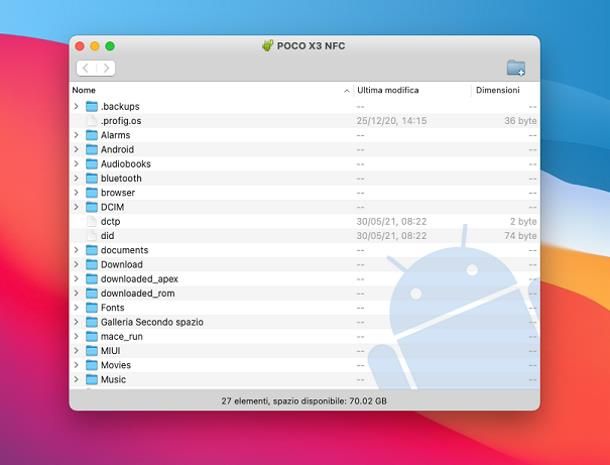610x465 pixels.
Task: Click the dctp file name
Action: (x=110, y=221)
